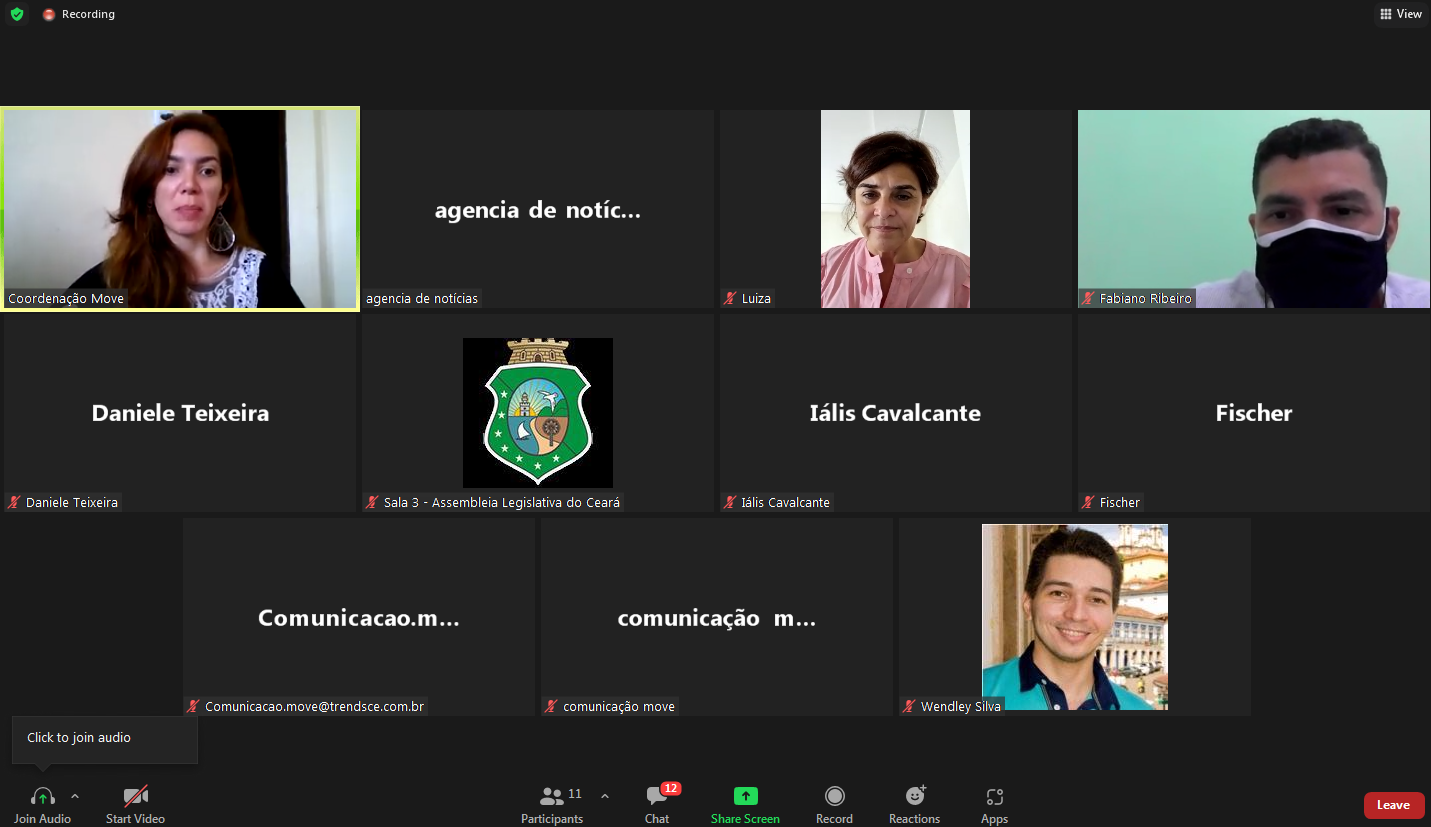The image size is (1431, 827).
Task: Click the red Leave button
Action: [1393, 805]
